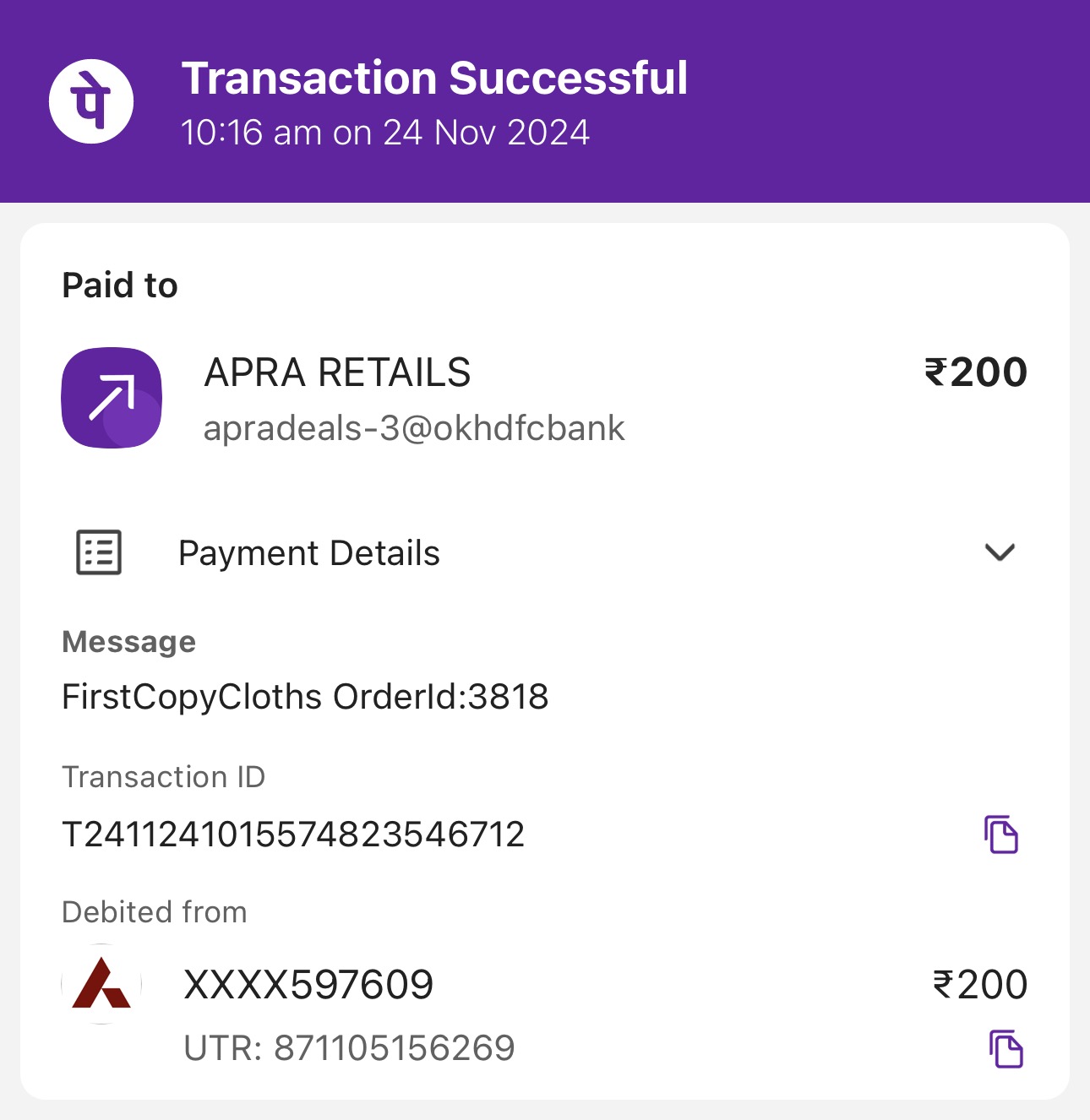Click the Payment Details list icon

99,552
